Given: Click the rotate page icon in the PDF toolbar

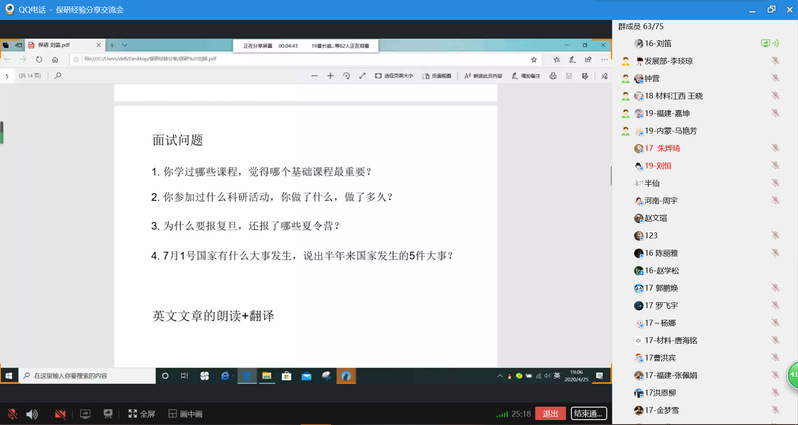Looking at the screenshot, I should click(346, 76).
